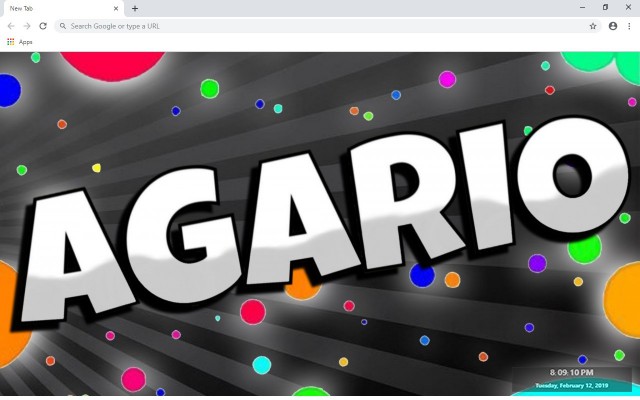
Task: Click the browser back arrow
Action: pos(11,26)
